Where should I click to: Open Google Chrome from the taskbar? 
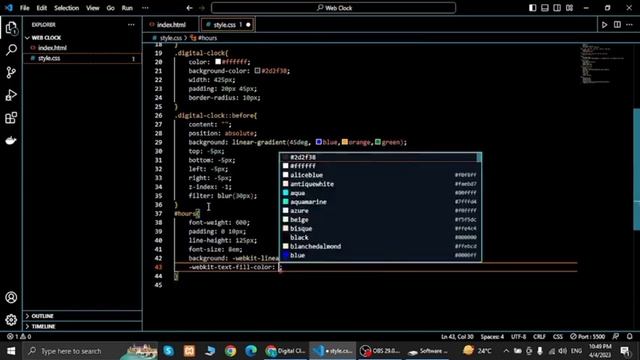[230, 351]
